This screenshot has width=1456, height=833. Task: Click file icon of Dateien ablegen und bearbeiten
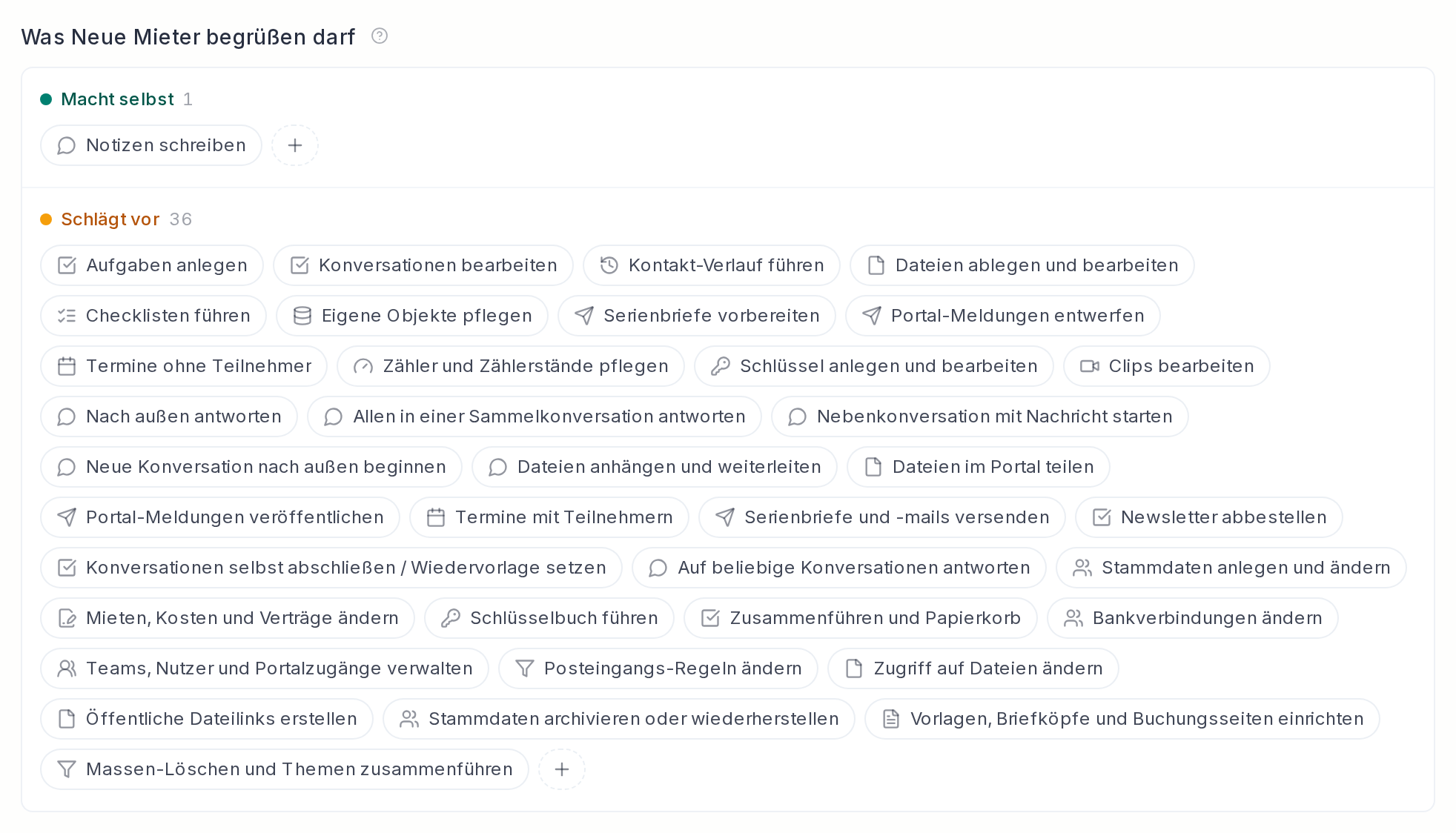(876, 265)
